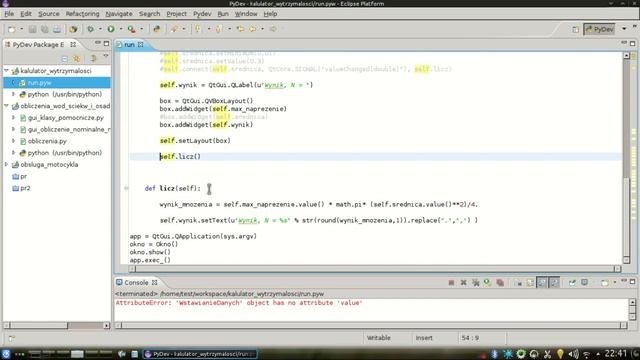The width and height of the screenshot is (640, 360).
Task: Run the program with green play icon
Action: [111, 29]
